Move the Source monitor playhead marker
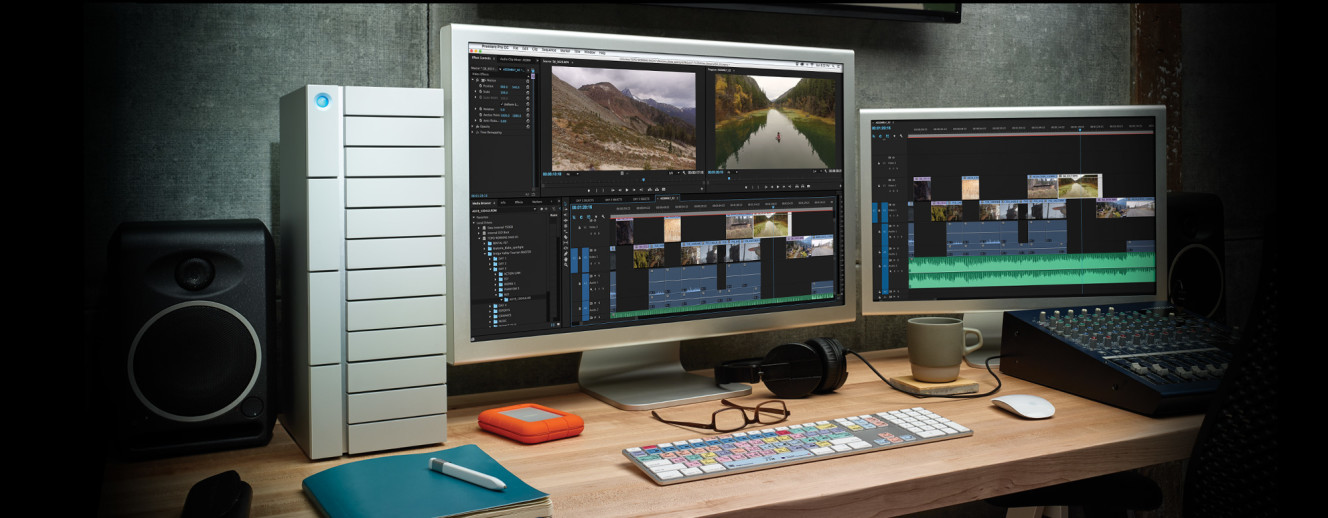Viewport: 1328px width, 518px height. [643, 180]
